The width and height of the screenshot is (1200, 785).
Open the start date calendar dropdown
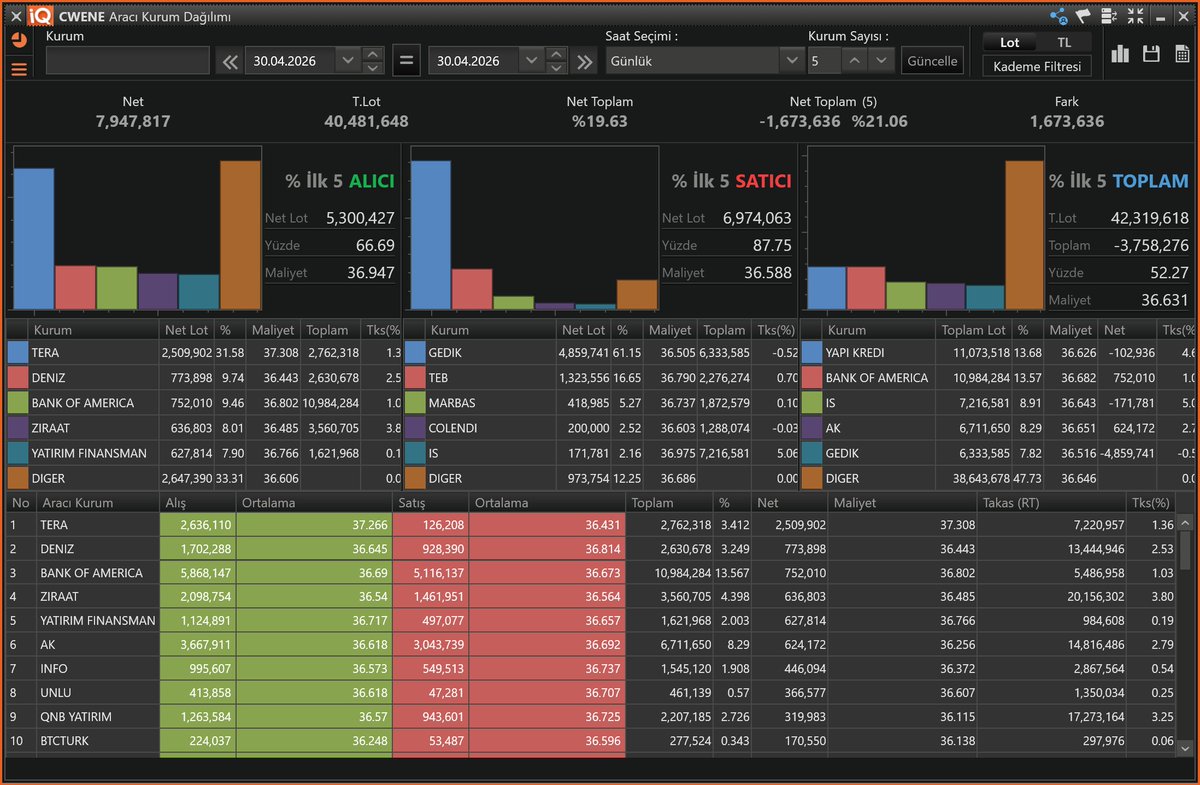click(x=348, y=61)
